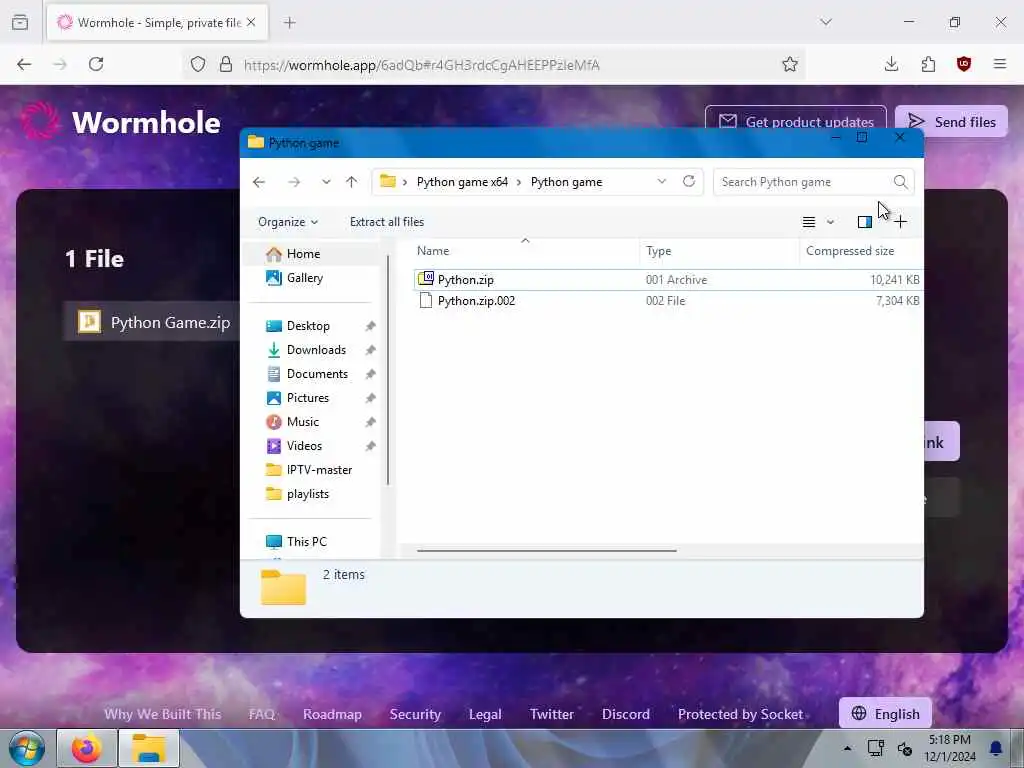
Task: Reload the Wormhole page in Firefox
Action: tap(96, 64)
